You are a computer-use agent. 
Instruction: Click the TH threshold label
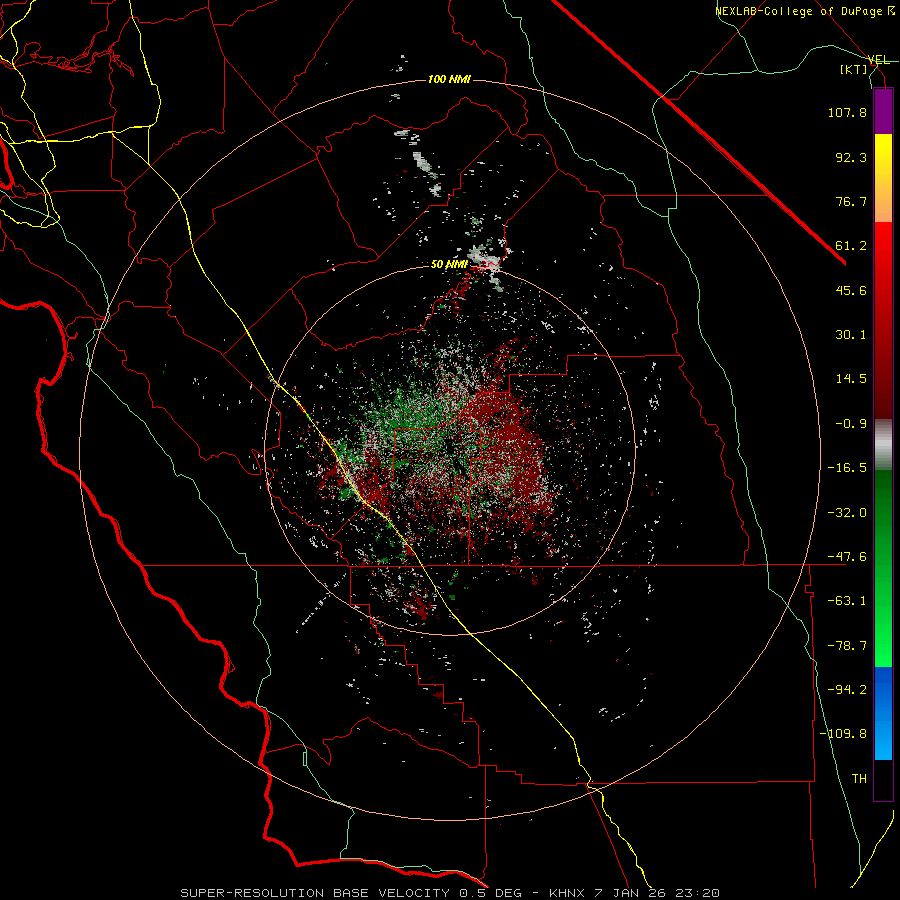tap(859, 779)
